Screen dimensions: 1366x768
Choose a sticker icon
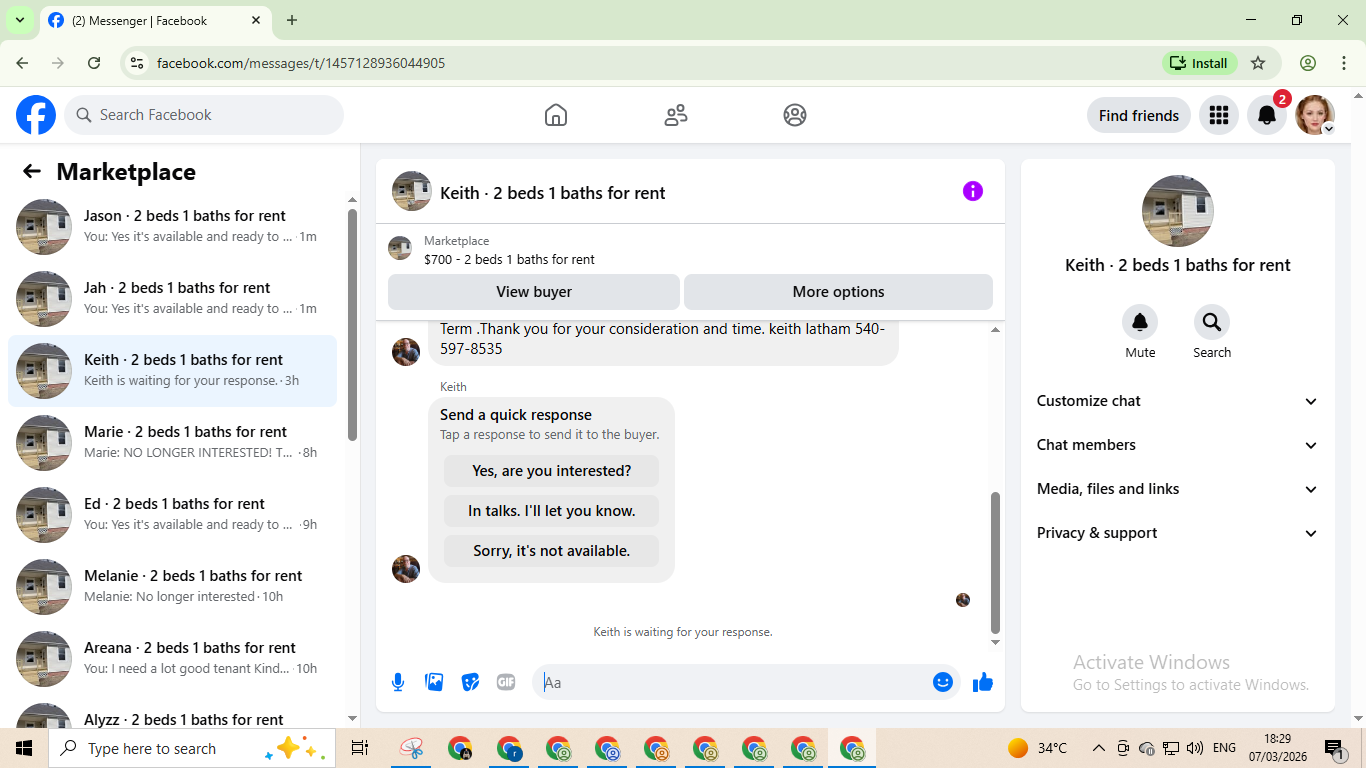click(x=470, y=682)
